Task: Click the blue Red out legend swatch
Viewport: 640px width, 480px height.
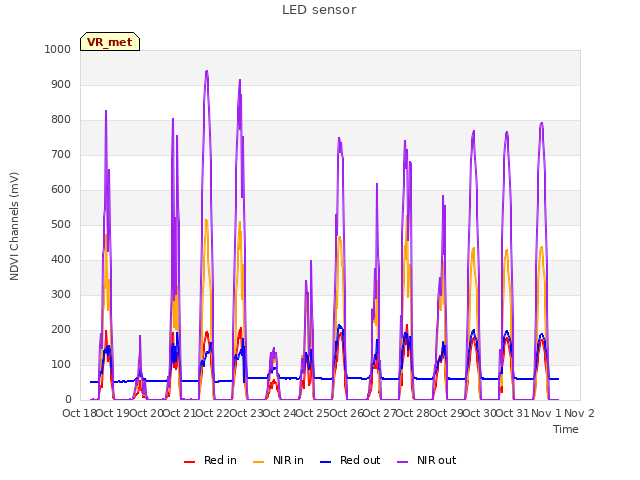Action: [325, 462]
